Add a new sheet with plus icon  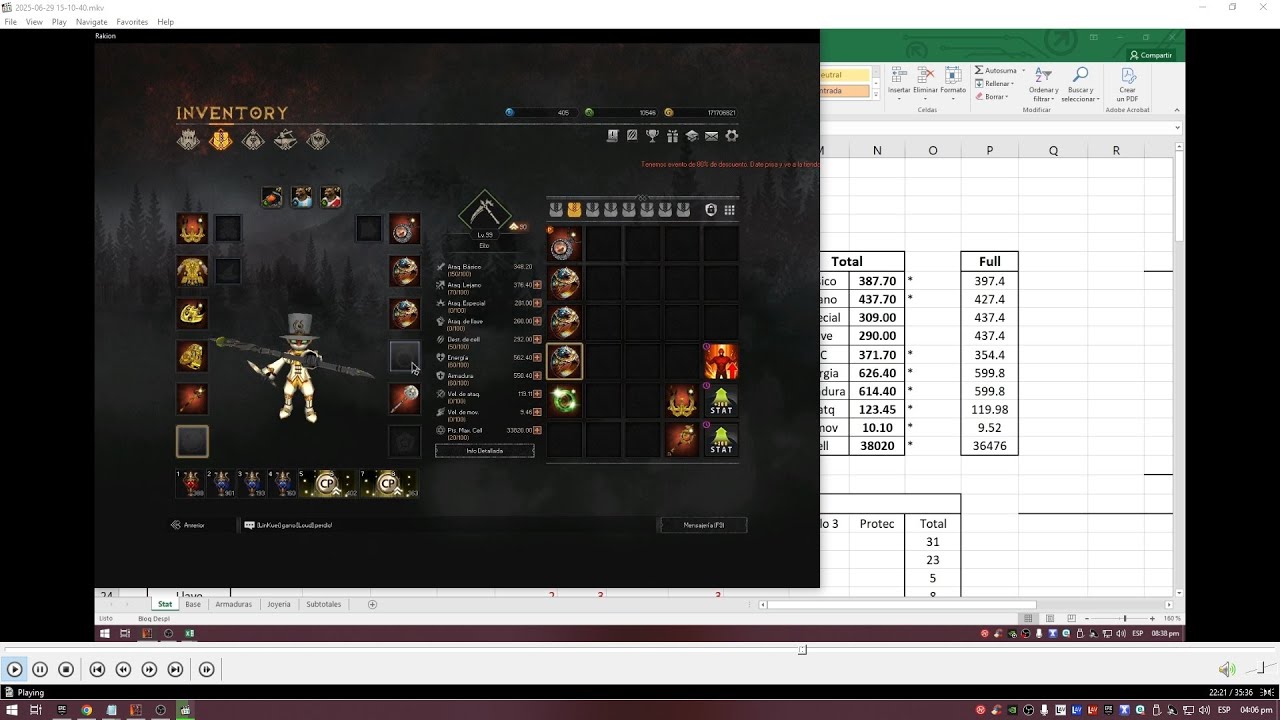pyautogui.click(x=372, y=604)
